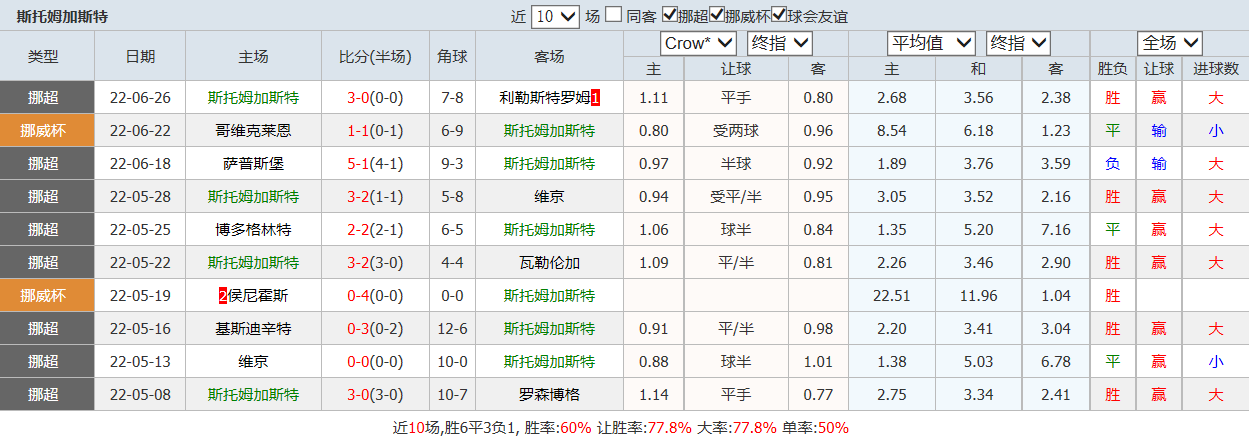Open score 2-2(2-1) match detail
1249x439 pixels.
[375, 230]
